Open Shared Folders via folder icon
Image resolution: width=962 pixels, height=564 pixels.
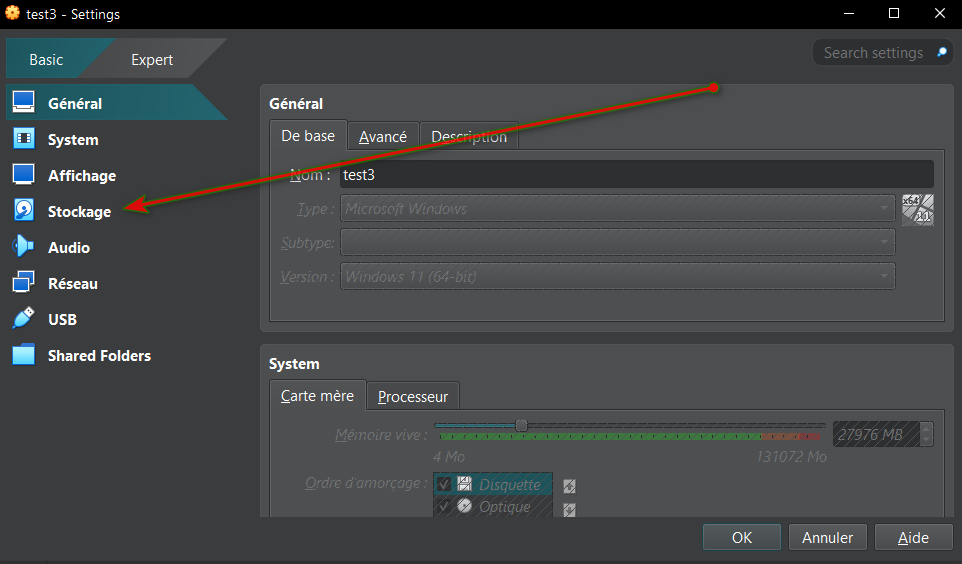[24, 355]
